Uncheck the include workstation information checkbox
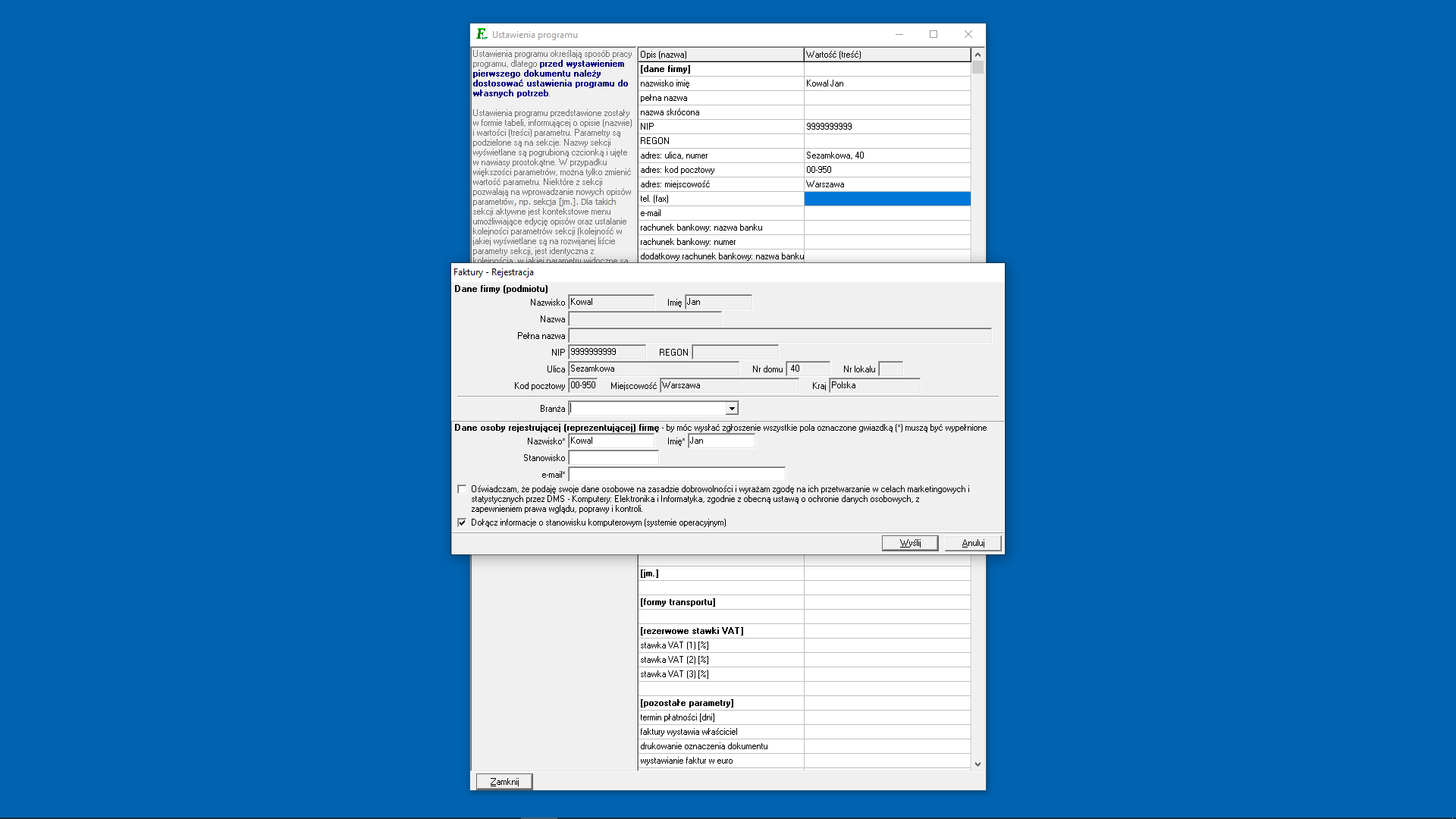 [x=462, y=522]
